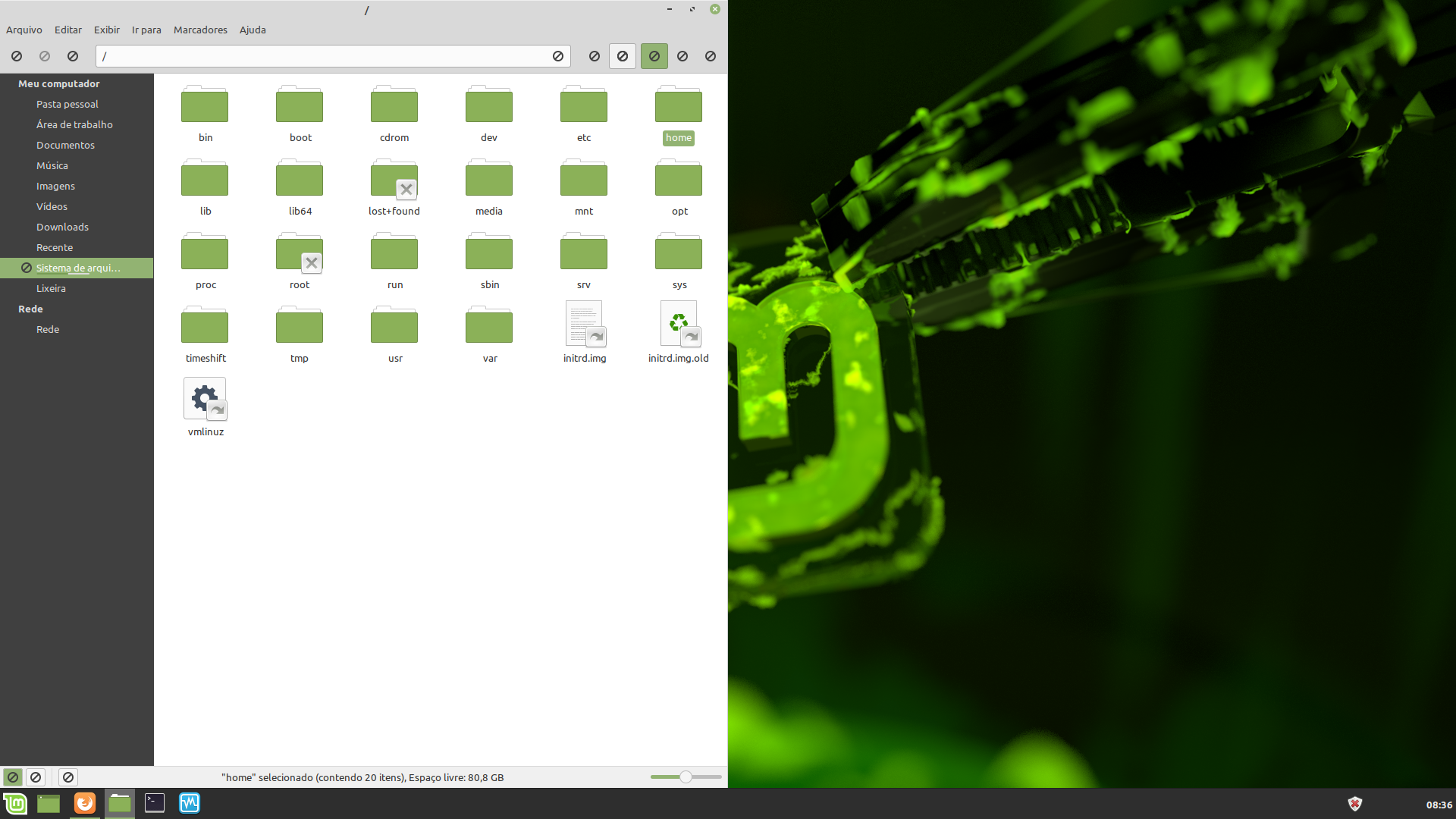Select Música in the sidebar
The height and width of the screenshot is (819, 1456).
tap(52, 165)
